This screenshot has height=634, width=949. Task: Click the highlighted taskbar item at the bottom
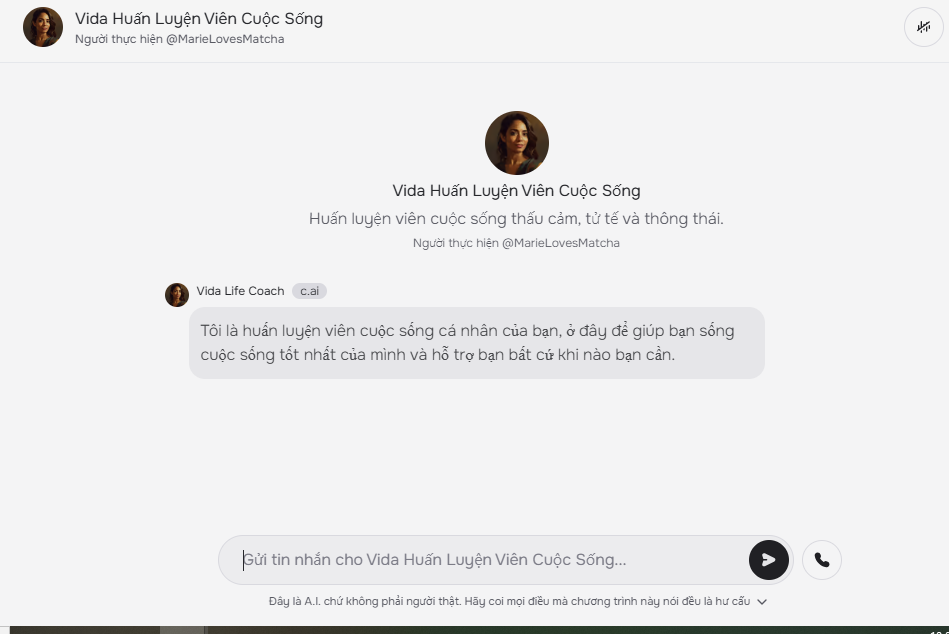[x=182, y=630]
